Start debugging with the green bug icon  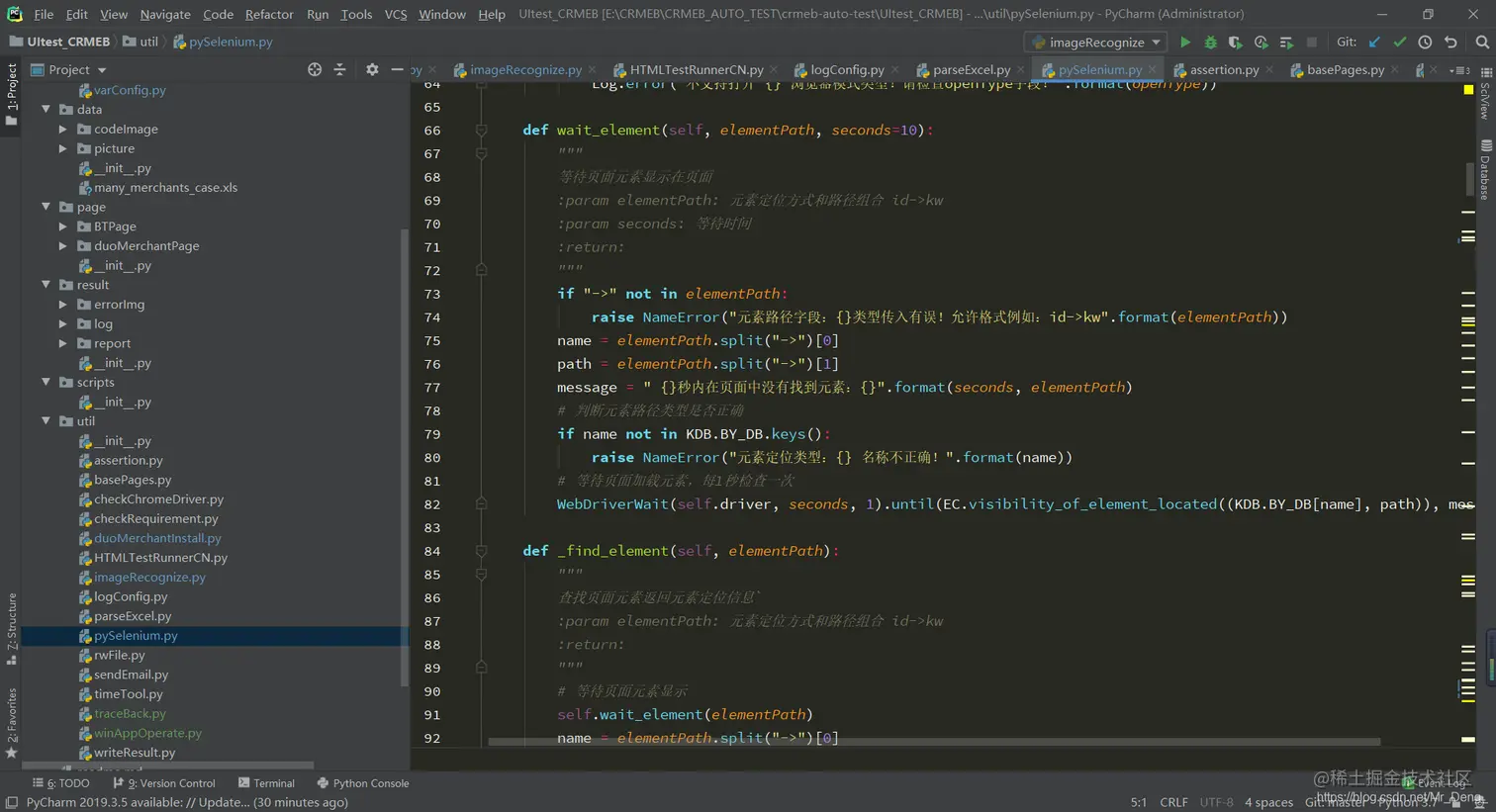pyautogui.click(x=1210, y=43)
